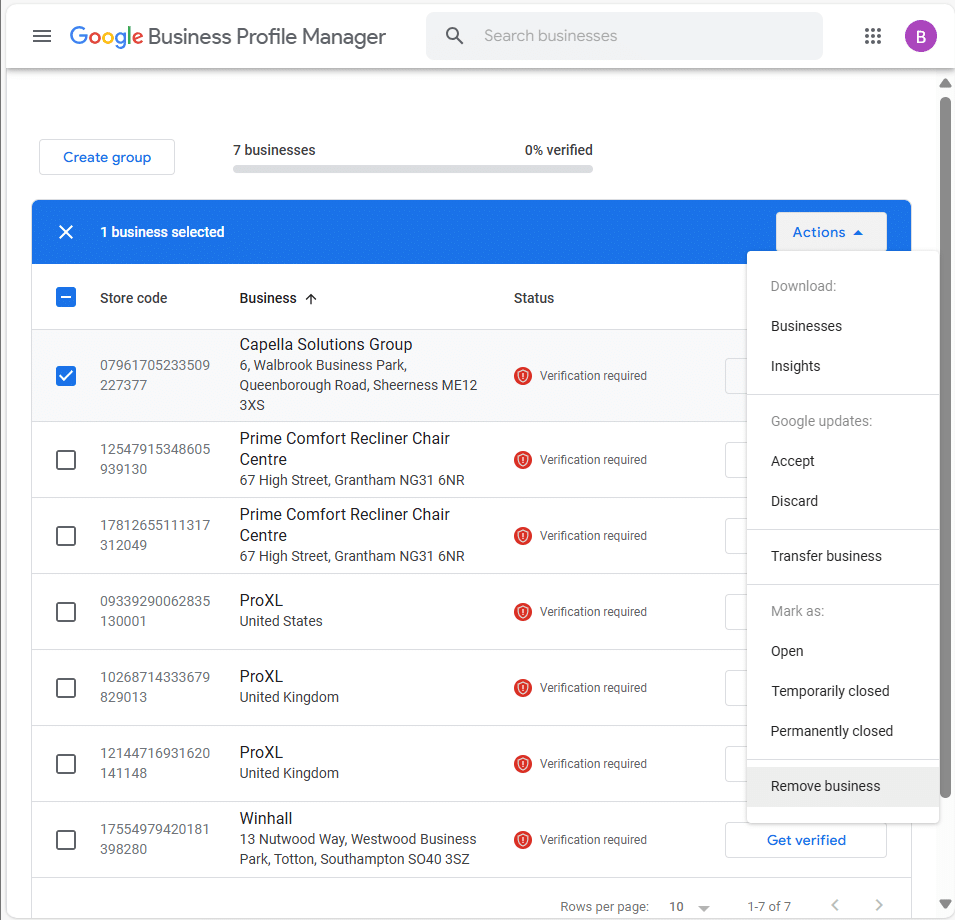Collapse the Actions dropdown

point(830,232)
